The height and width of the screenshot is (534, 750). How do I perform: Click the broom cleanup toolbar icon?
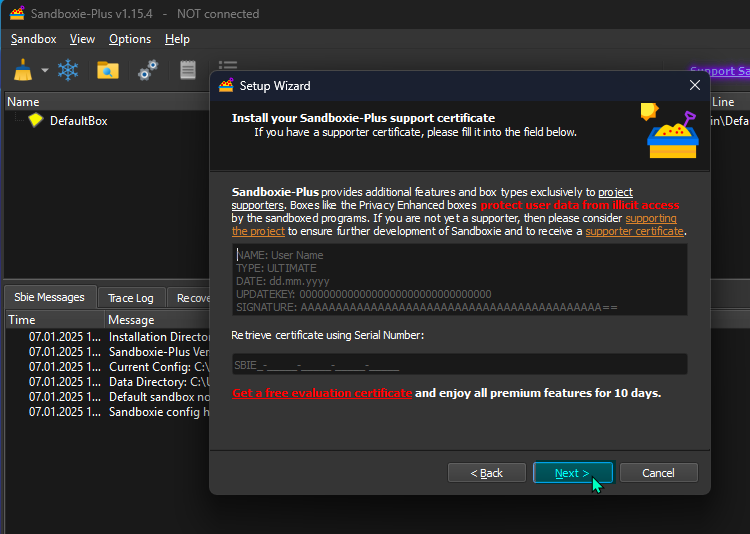coord(23,70)
